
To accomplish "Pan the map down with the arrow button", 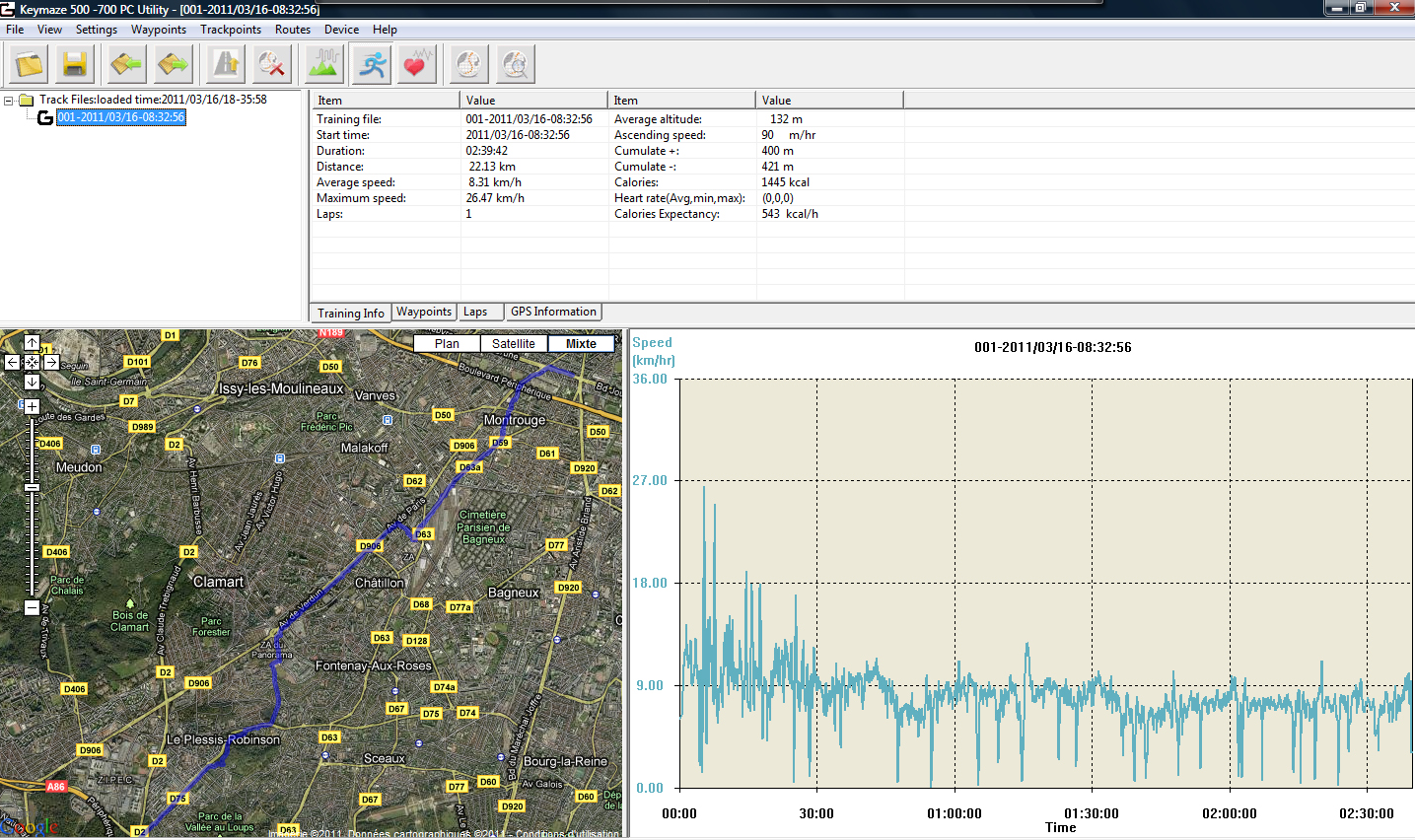I will 32,382.
